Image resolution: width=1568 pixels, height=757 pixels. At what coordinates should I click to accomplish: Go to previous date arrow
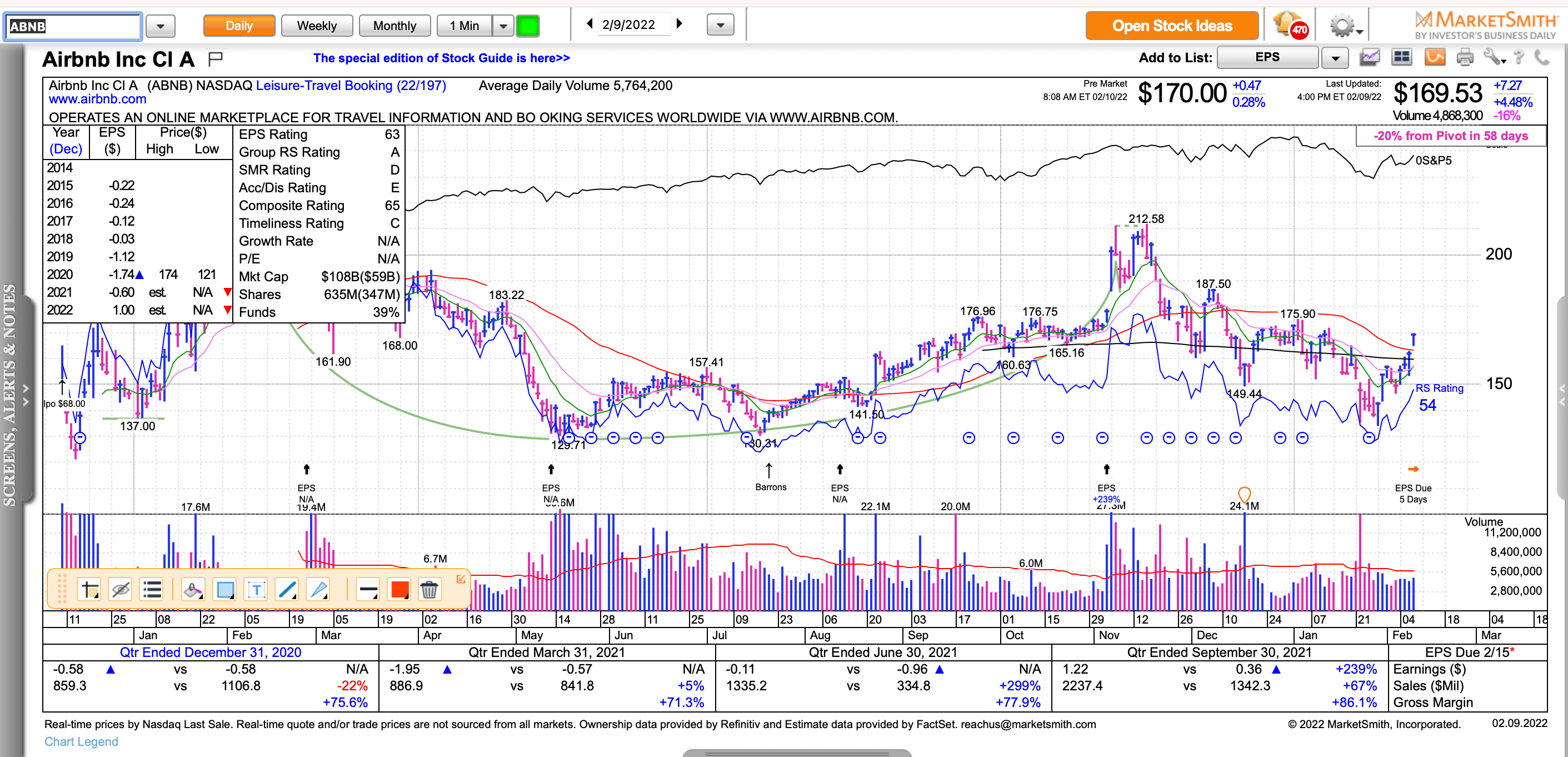click(589, 24)
